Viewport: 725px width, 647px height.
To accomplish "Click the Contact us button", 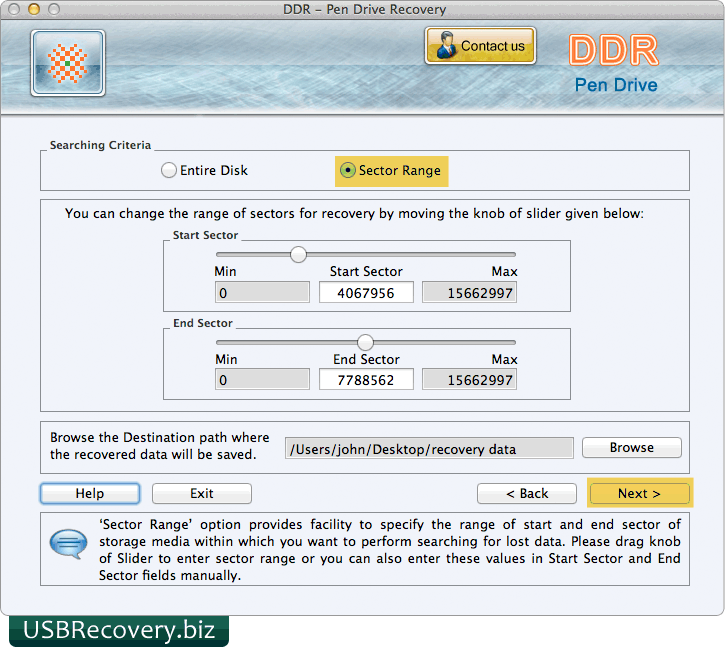I will [480, 46].
